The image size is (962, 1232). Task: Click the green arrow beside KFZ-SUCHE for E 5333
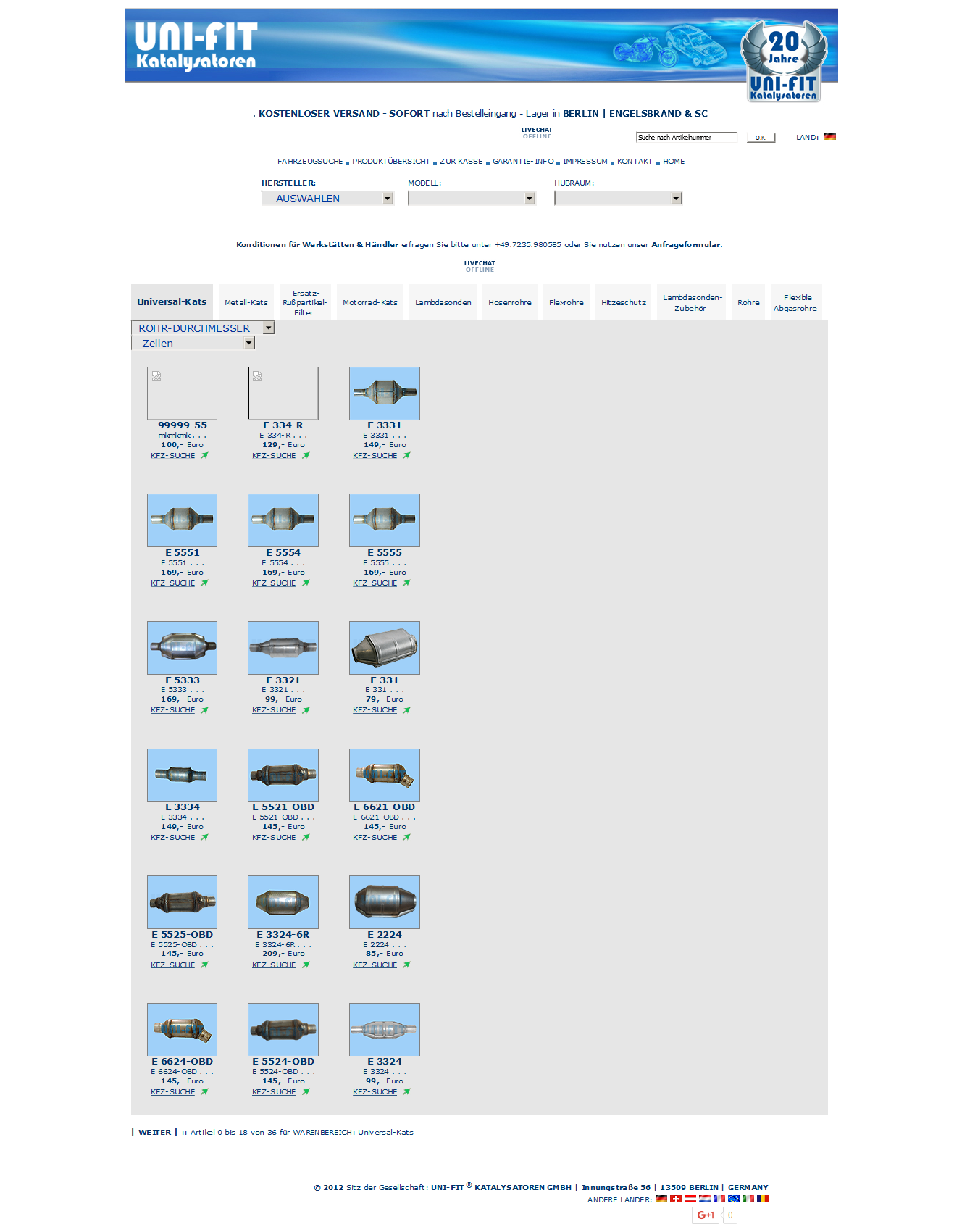204,710
